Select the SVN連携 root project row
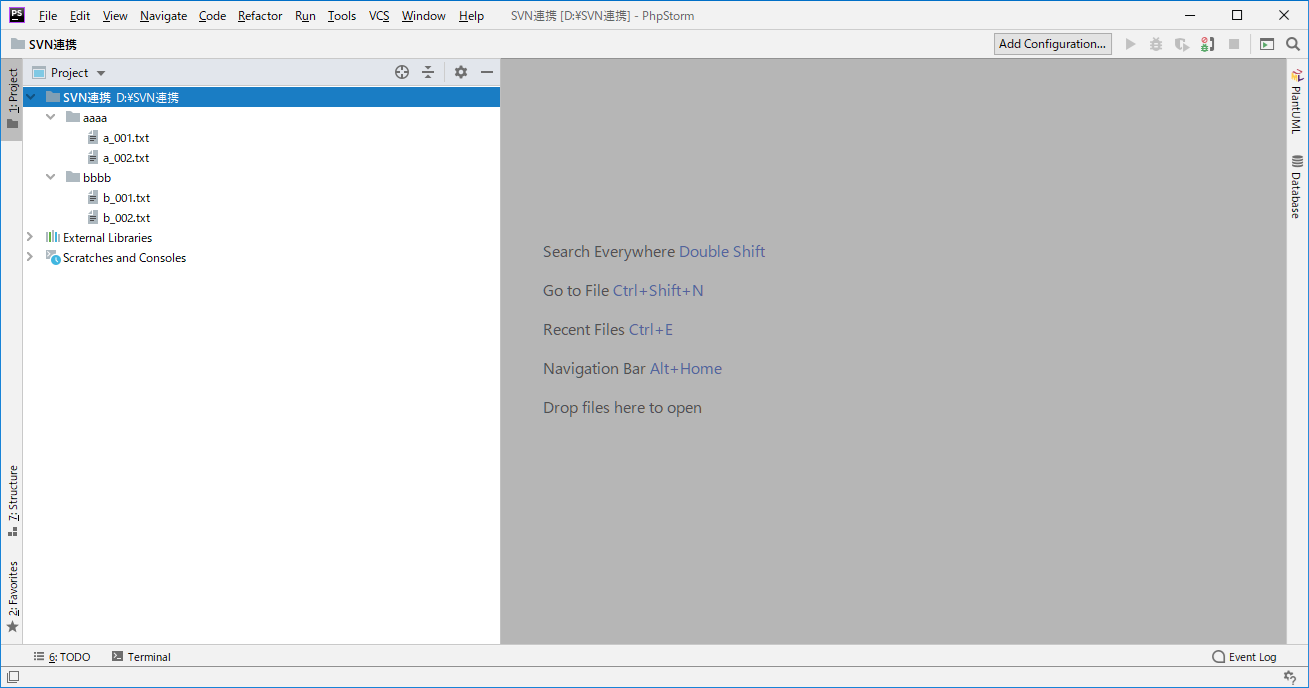This screenshot has height=688, width=1309. (262, 98)
